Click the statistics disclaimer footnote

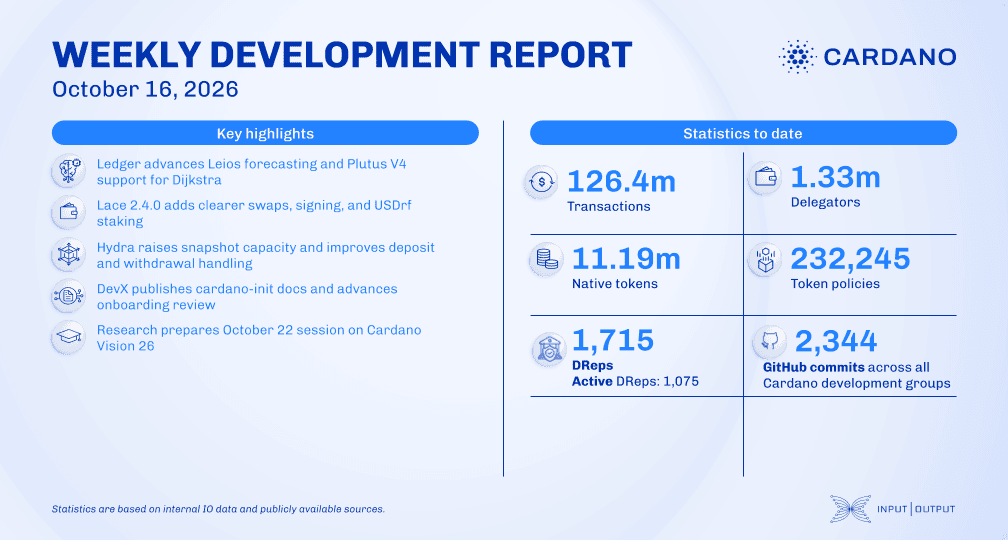218,509
